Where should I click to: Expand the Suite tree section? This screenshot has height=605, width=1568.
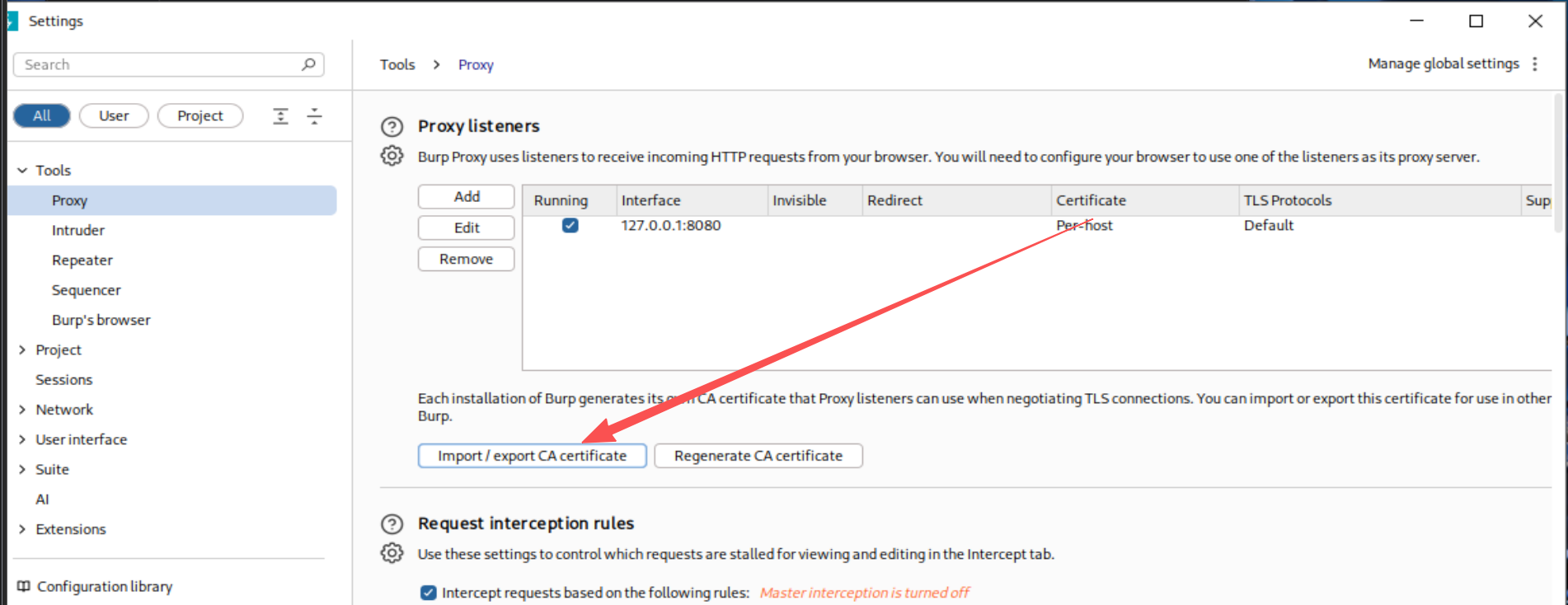click(x=22, y=470)
